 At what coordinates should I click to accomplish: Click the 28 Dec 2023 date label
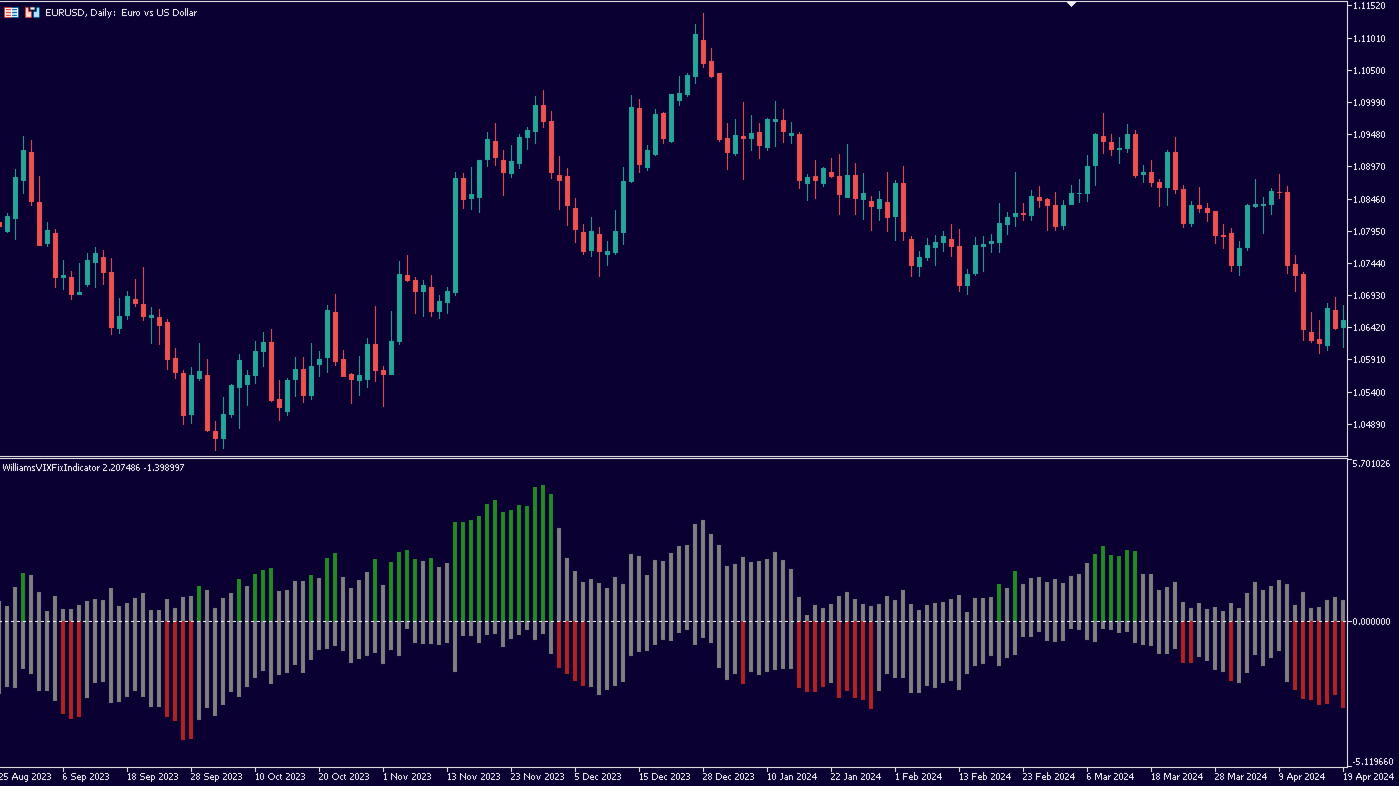728,776
